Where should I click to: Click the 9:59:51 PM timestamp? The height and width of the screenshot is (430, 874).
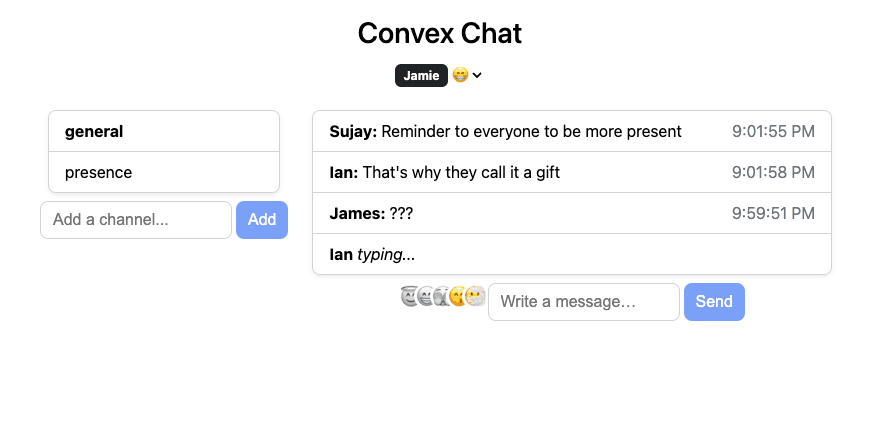coord(773,213)
